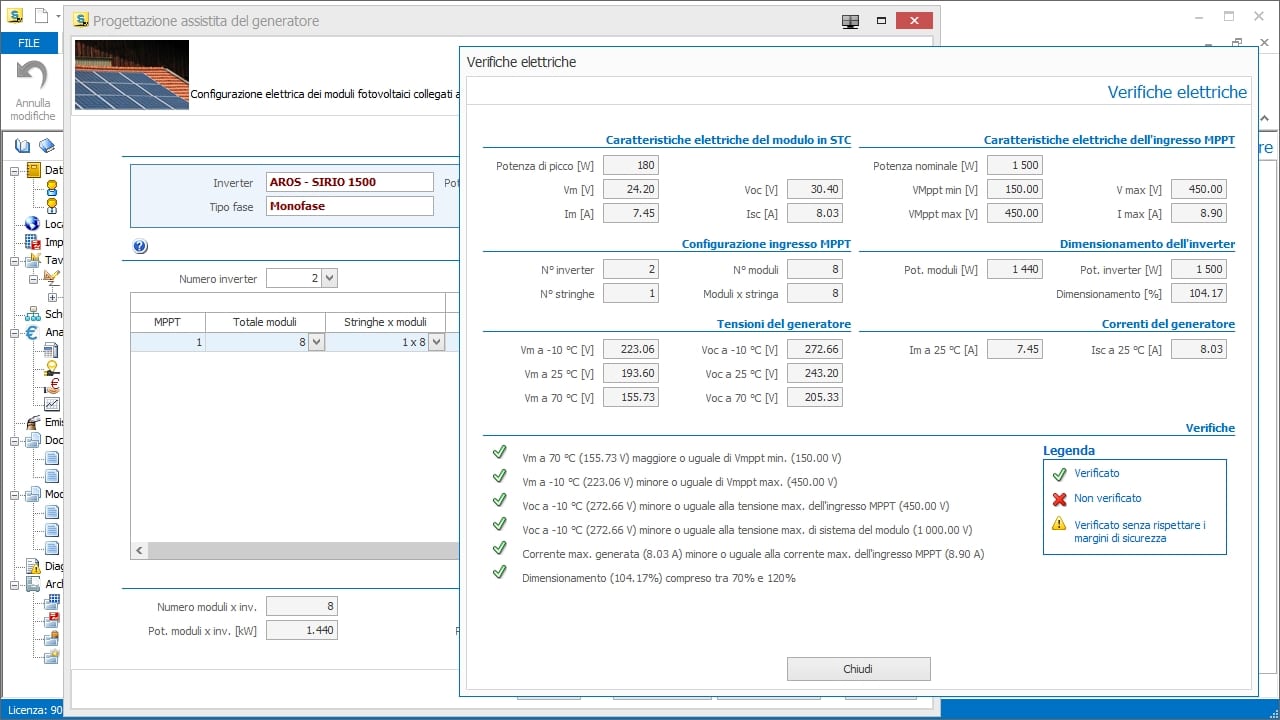Image resolution: width=1280 pixels, height=720 pixels.
Task: Click the Tipo fase Monofase field
Action: 350,206
